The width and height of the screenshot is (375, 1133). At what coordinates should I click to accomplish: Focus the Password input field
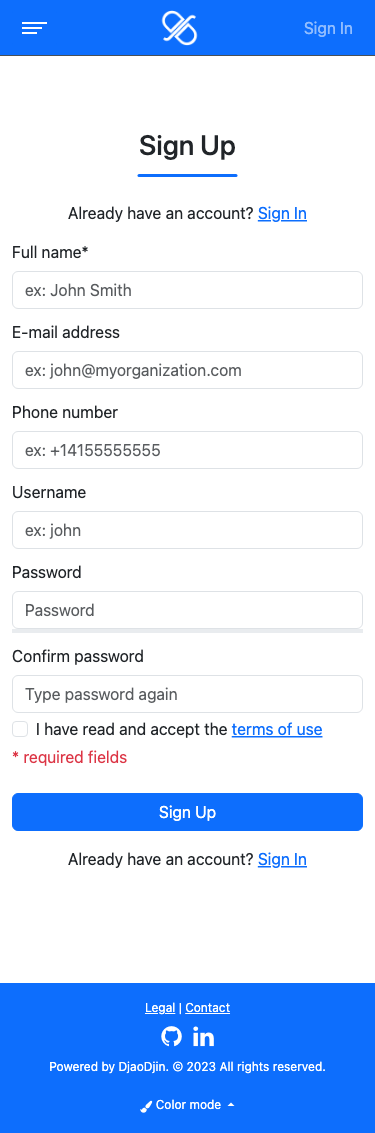pos(187,611)
